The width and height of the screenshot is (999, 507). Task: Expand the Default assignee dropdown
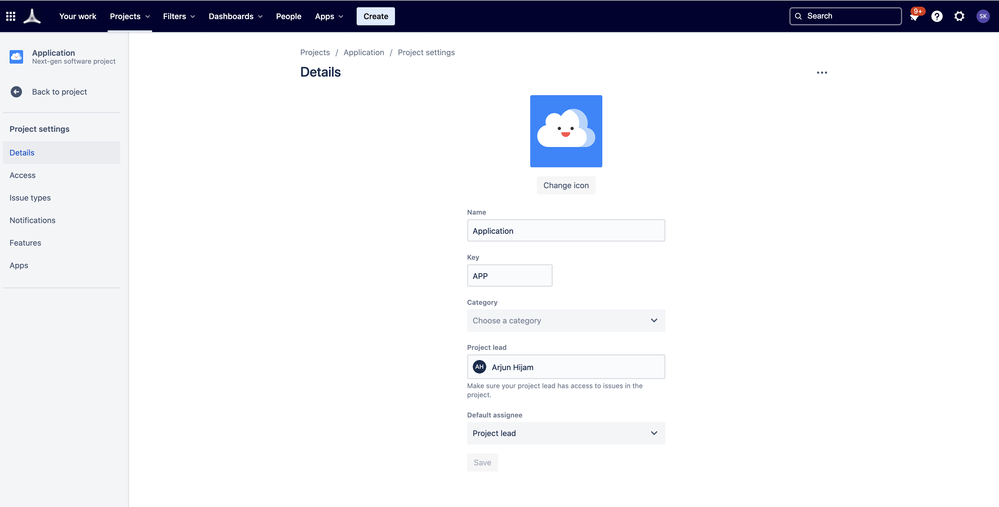(x=566, y=433)
